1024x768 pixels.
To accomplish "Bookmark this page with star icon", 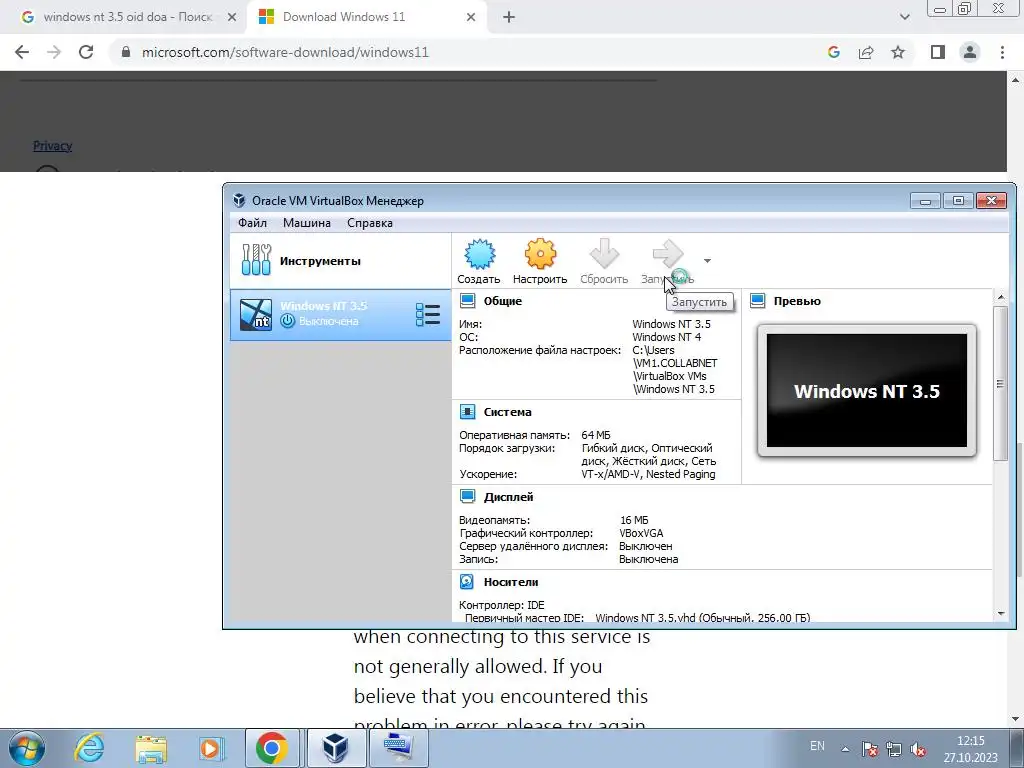I will [x=898, y=52].
